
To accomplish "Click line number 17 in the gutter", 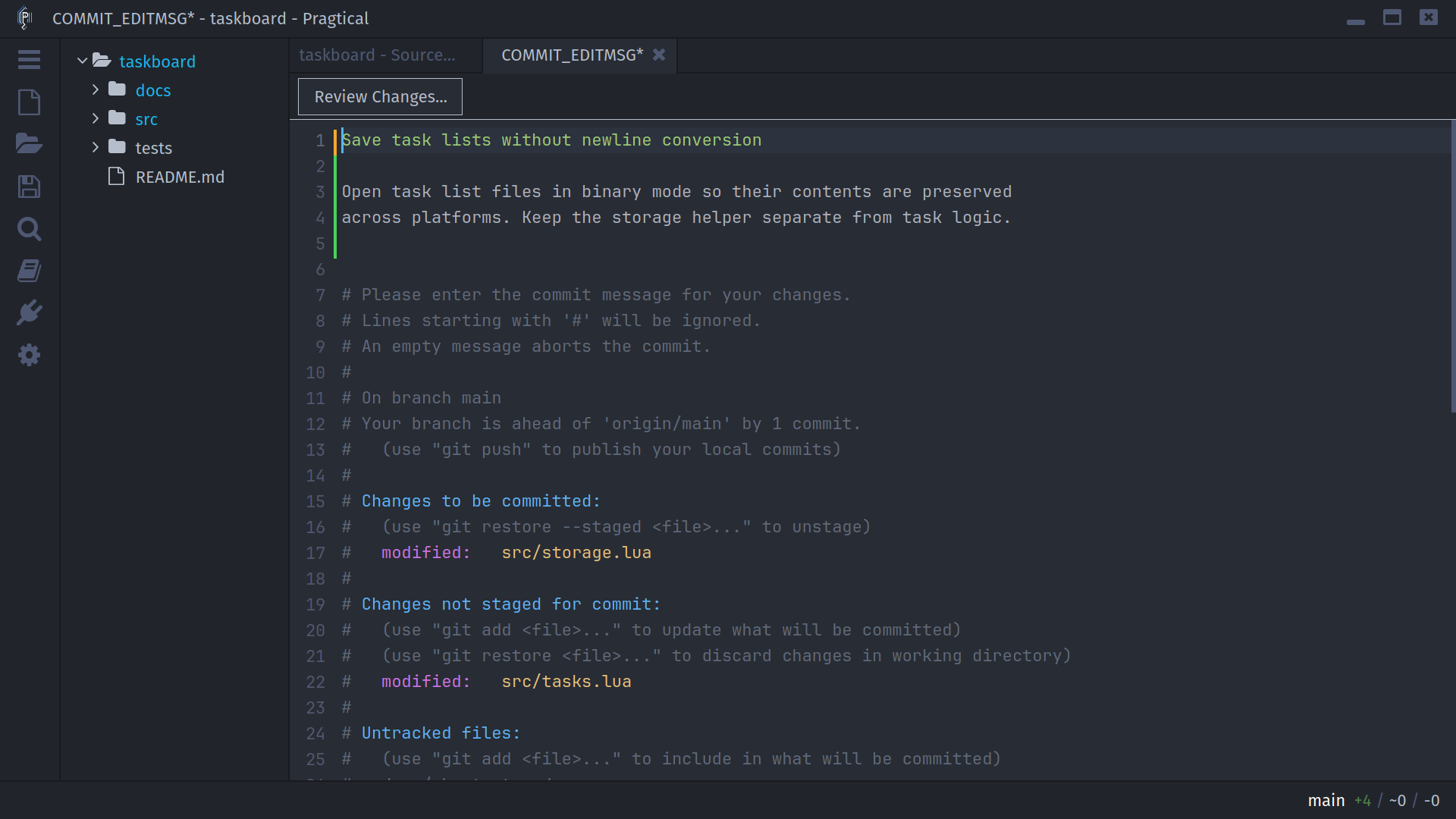I will coord(315,553).
